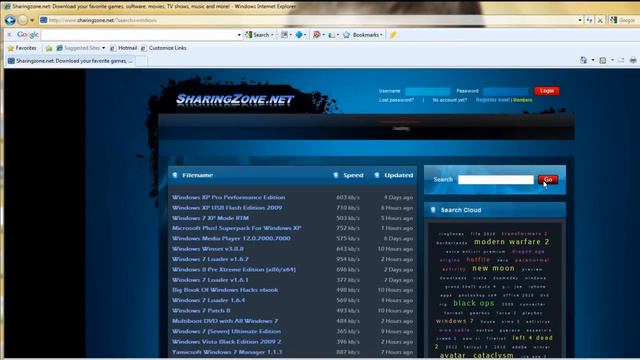Click the Home command bar icon
Screen dimensions: 640x360
(584, 60)
